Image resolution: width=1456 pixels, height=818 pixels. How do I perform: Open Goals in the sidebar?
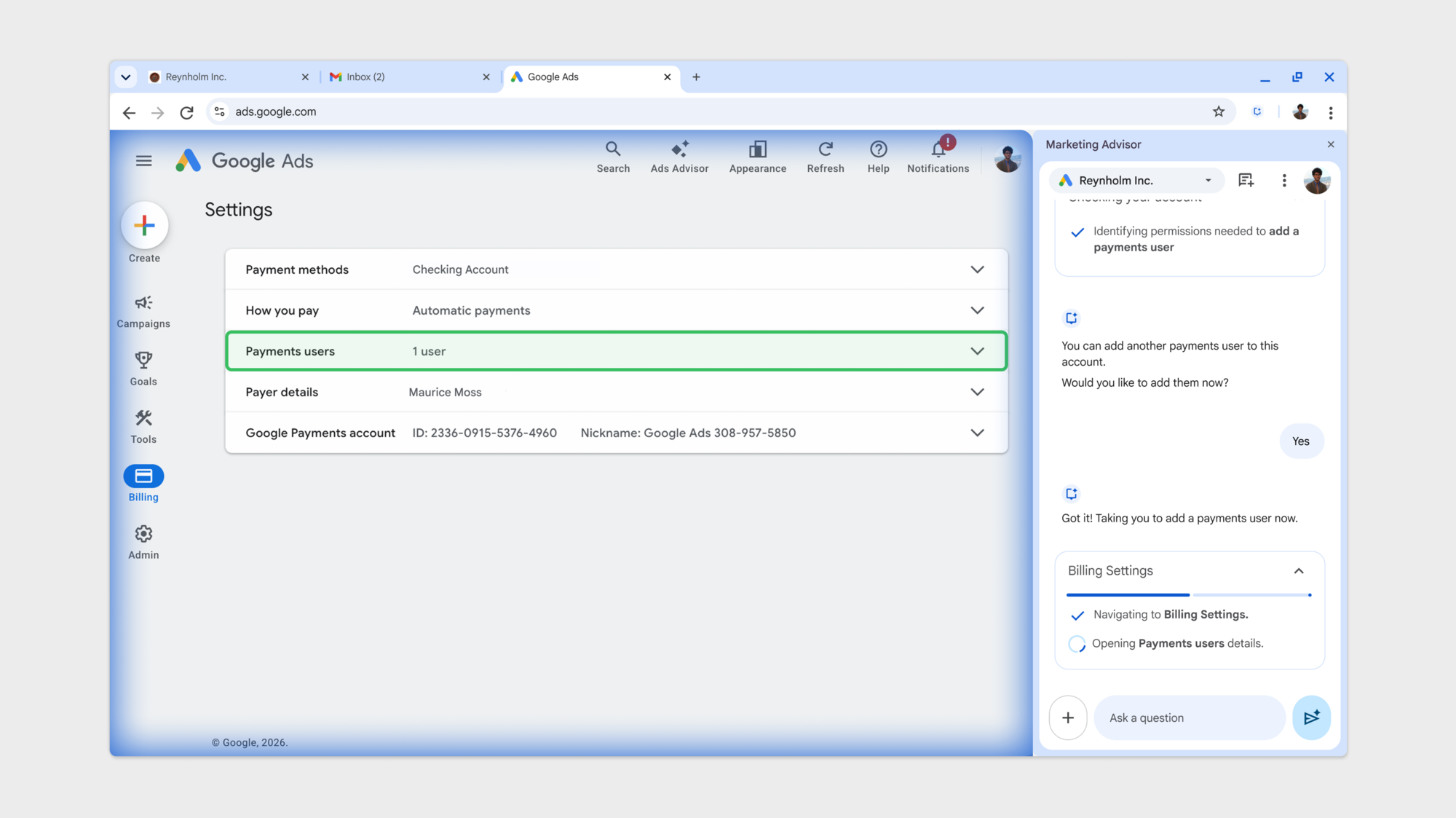coord(143,369)
